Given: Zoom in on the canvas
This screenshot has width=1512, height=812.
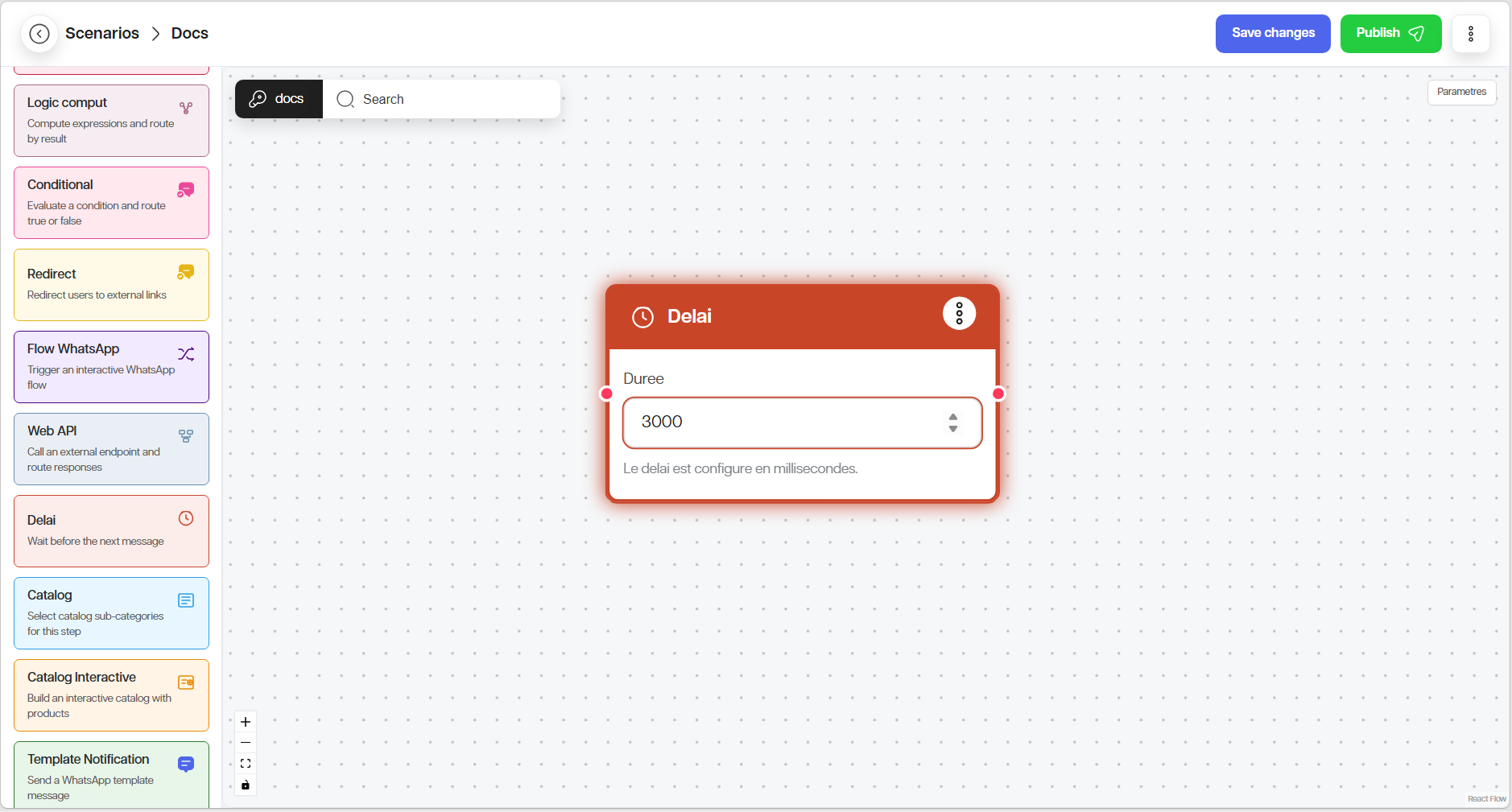Looking at the screenshot, I should coord(246,722).
